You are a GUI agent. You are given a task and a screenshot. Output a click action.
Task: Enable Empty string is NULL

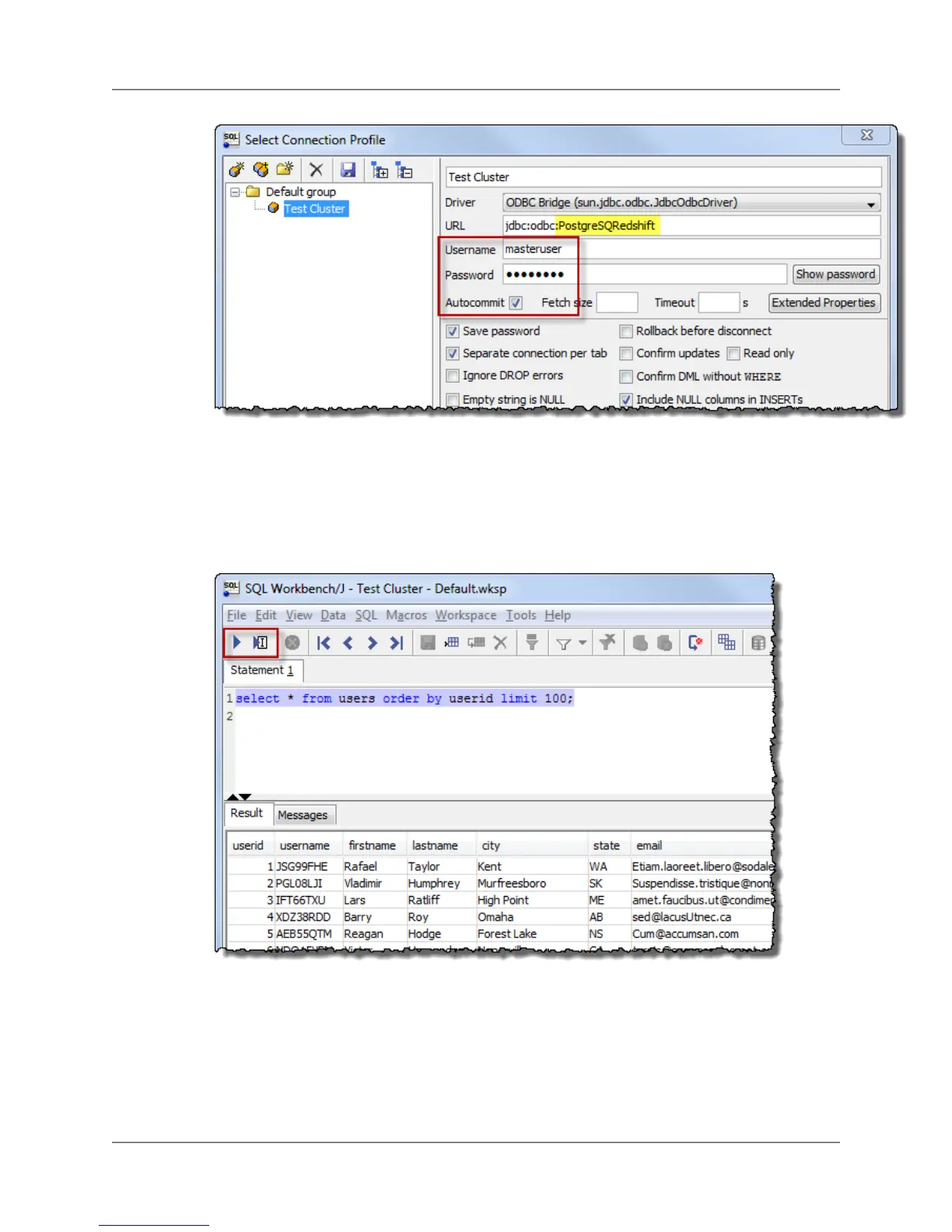(x=453, y=399)
